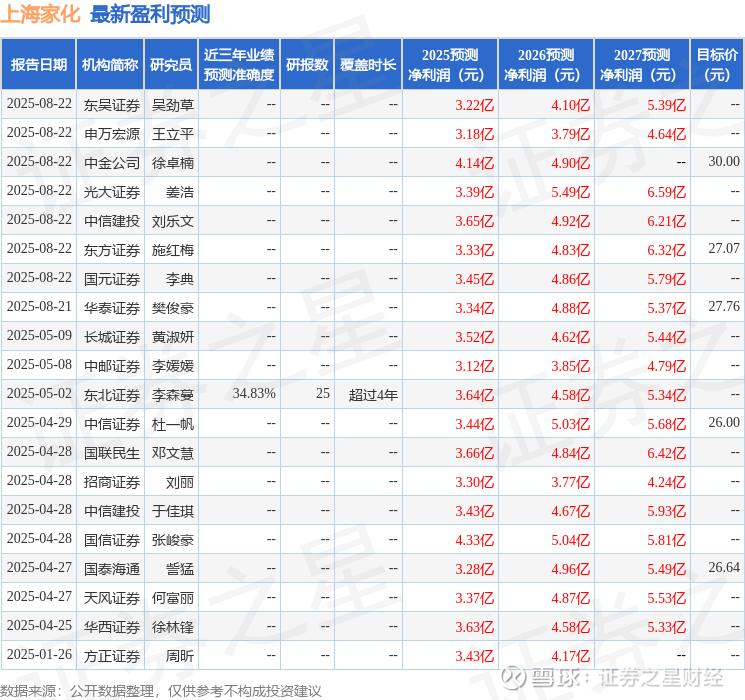Click institution 中信证券
Screen dimensions: 745x700
(x=112, y=424)
